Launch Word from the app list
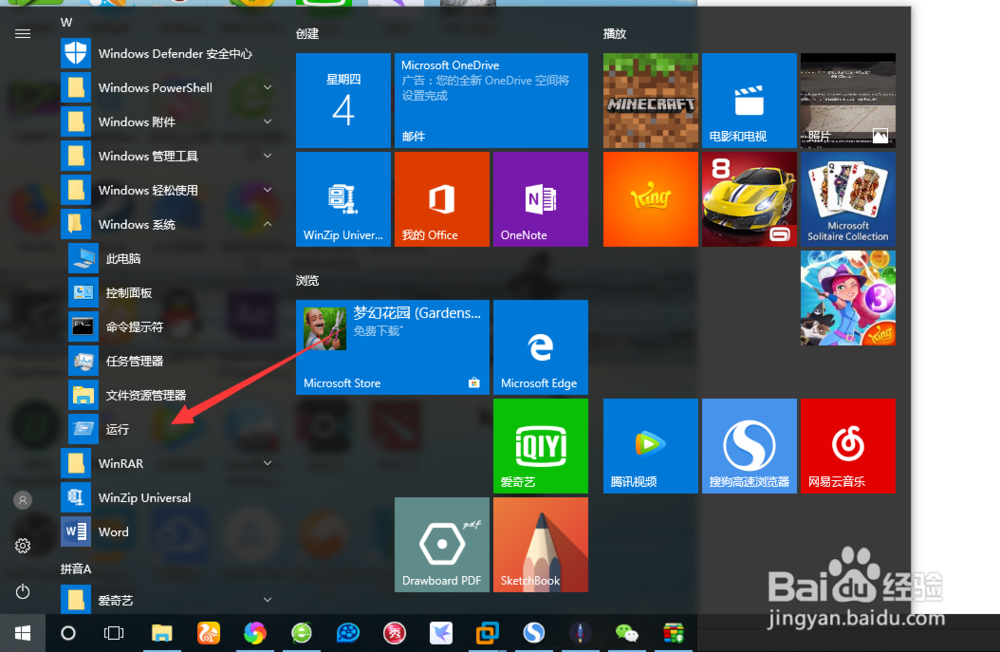Viewport: 1000px width, 652px height. coord(169,532)
